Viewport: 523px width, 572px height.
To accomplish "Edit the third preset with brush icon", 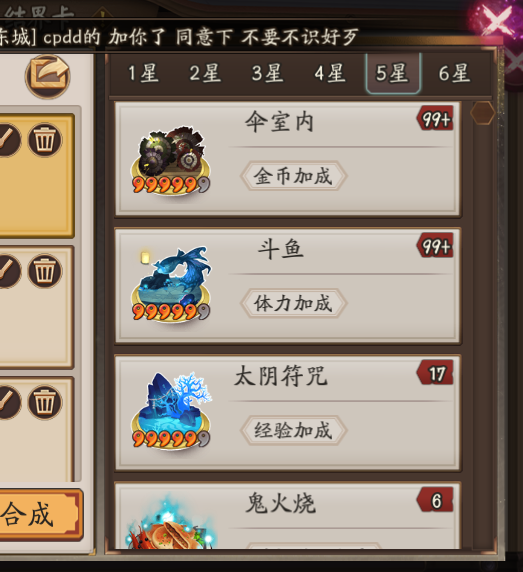I will (7, 402).
